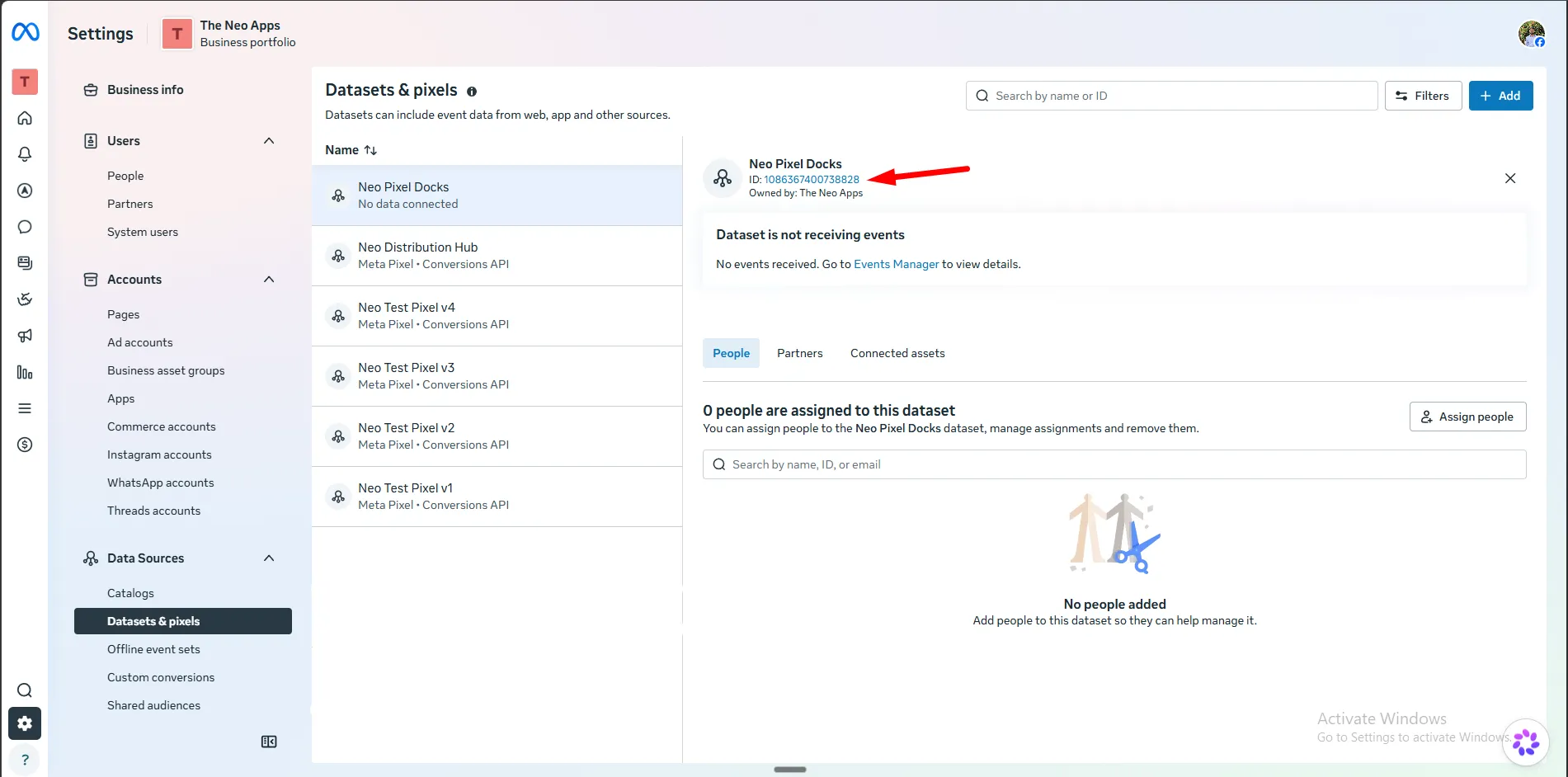
Task: Open the Insights bar chart icon
Action: pyautogui.click(x=25, y=372)
